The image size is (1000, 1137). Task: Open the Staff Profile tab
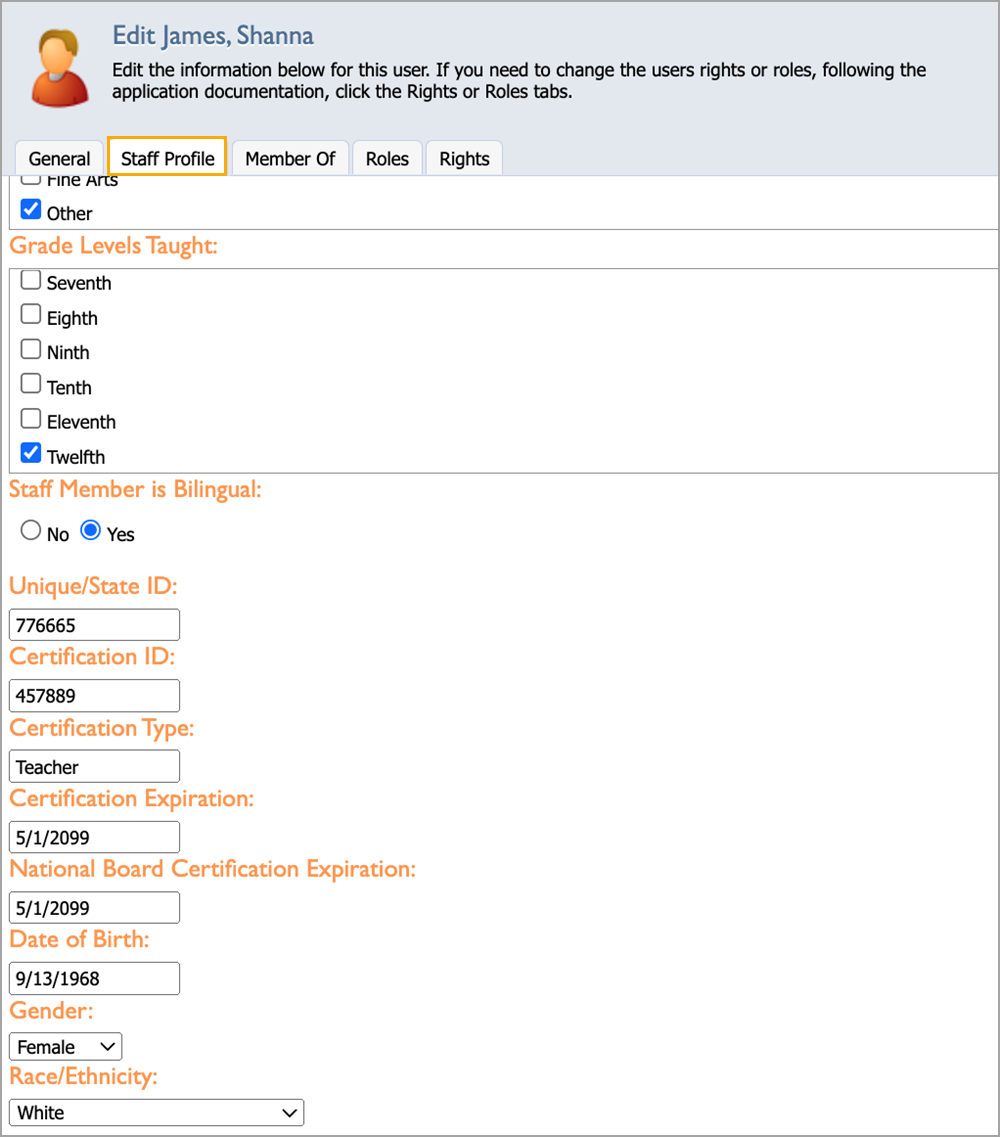(168, 157)
